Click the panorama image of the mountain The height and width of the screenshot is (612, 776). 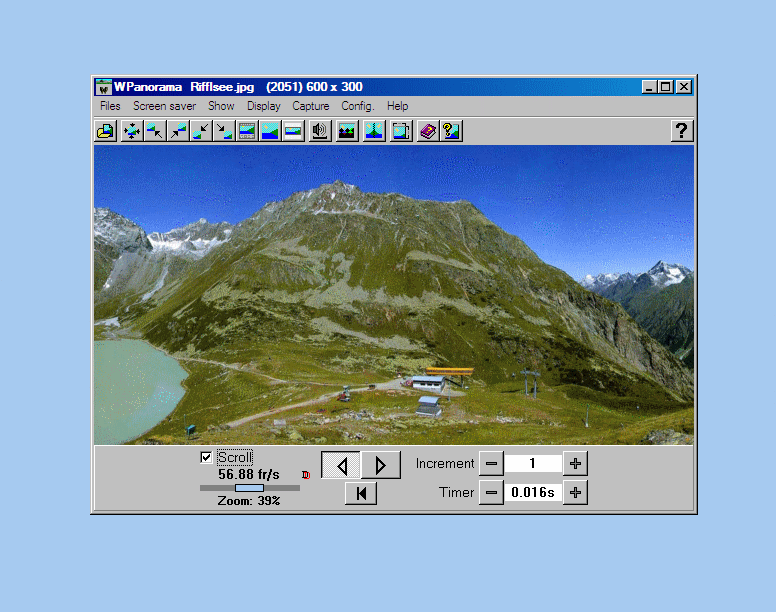(x=394, y=295)
